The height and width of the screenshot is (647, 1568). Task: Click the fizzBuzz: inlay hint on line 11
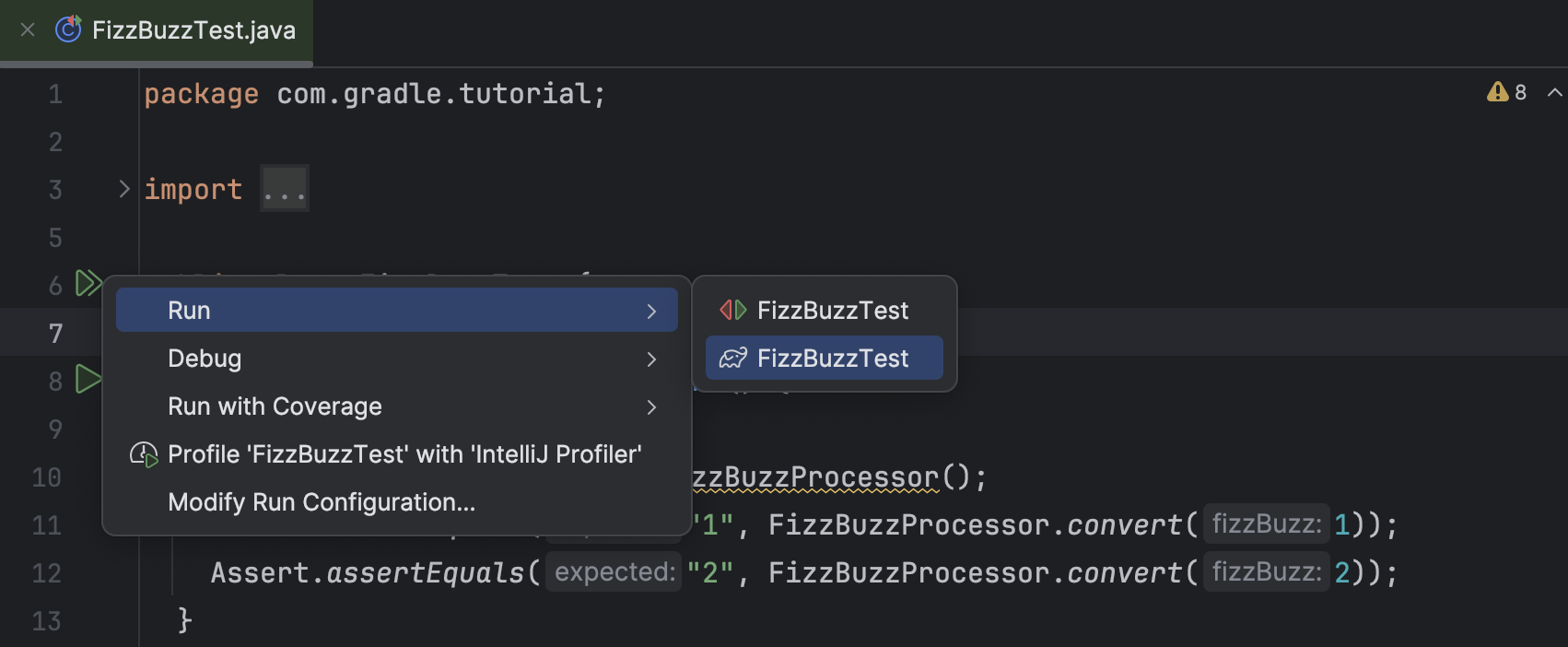[x=1267, y=523]
